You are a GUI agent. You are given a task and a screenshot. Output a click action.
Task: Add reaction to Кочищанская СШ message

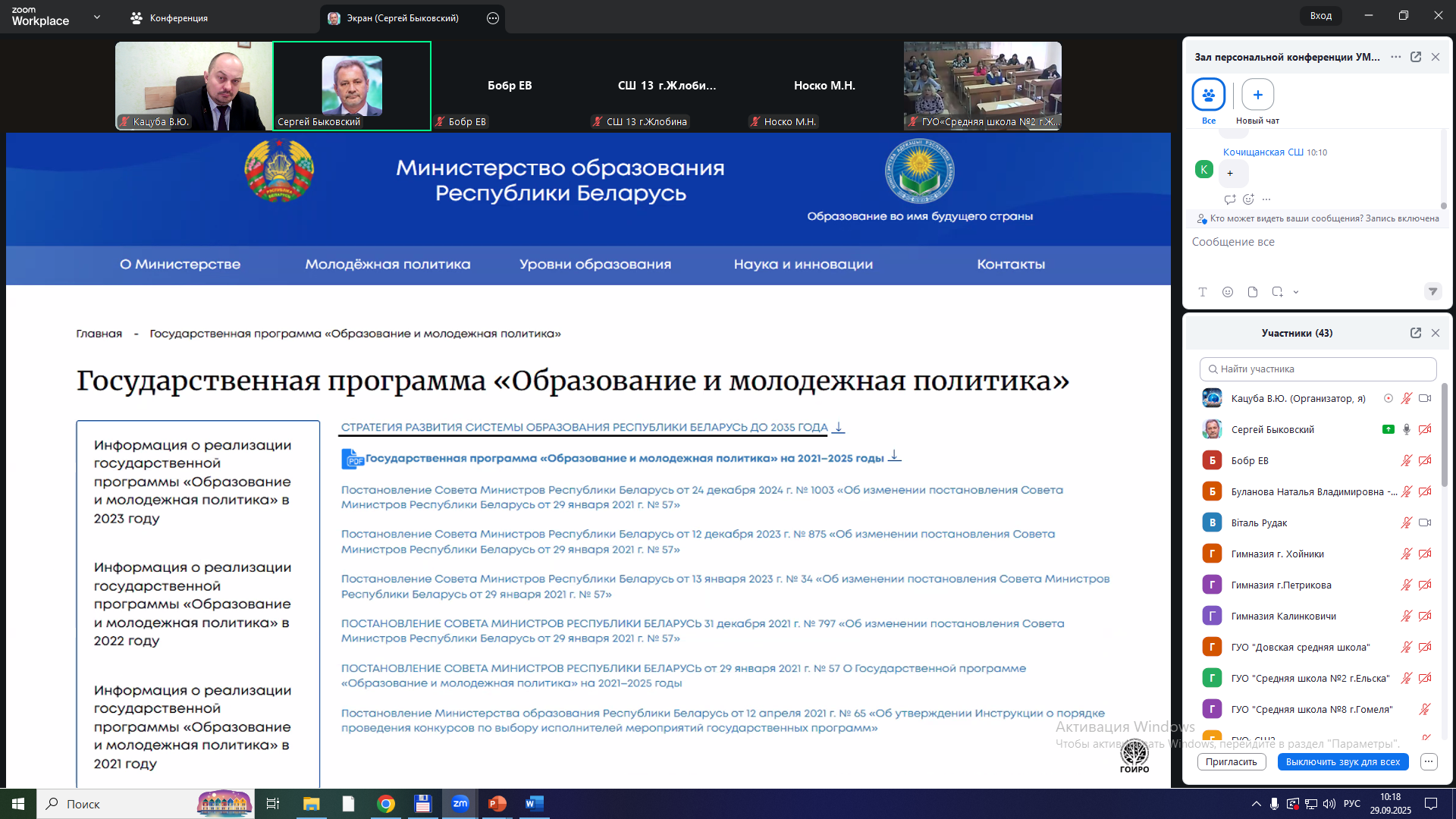(1248, 199)
